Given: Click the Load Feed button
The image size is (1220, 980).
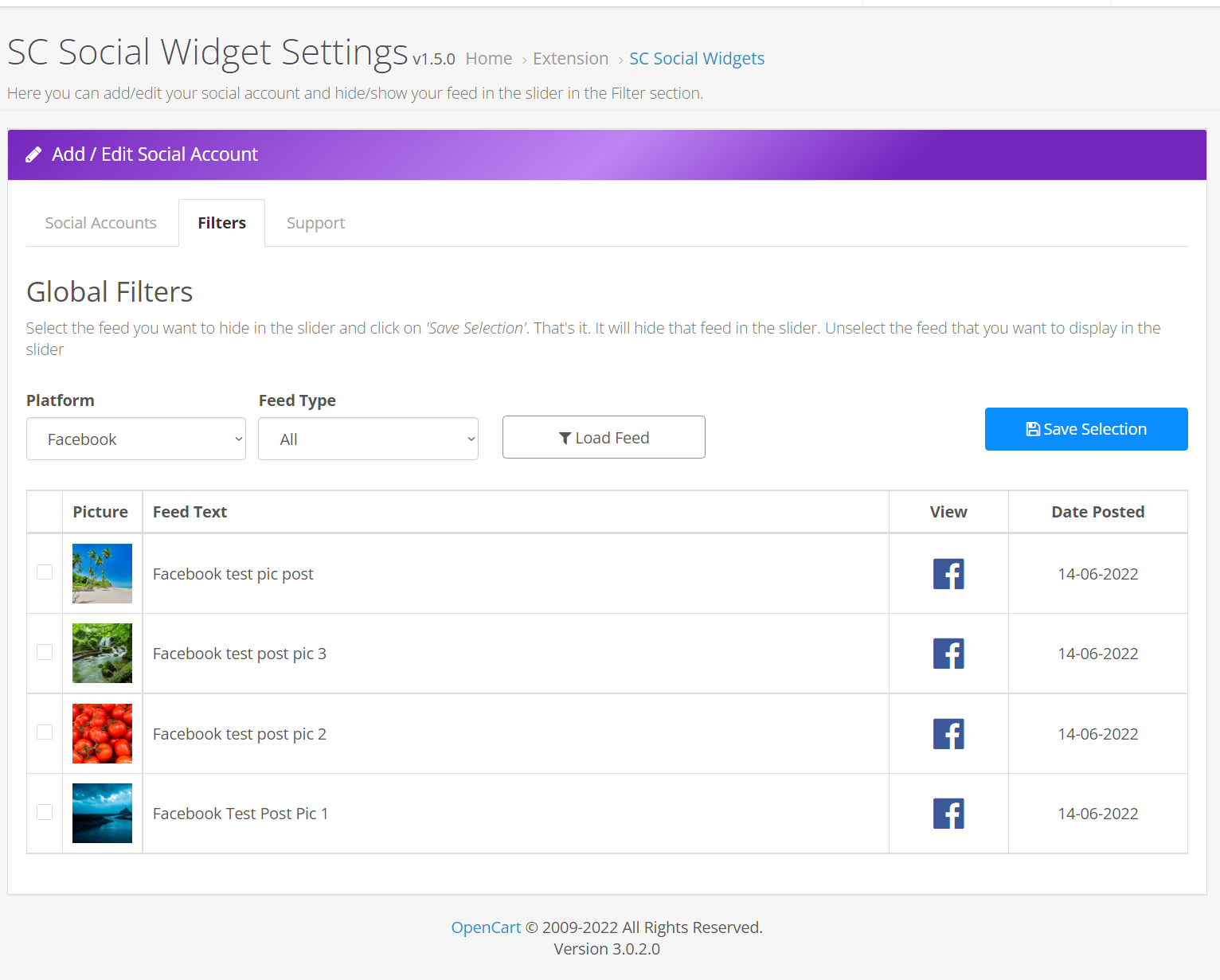Looking at the screenshot, I should click(x=604, y=437).
